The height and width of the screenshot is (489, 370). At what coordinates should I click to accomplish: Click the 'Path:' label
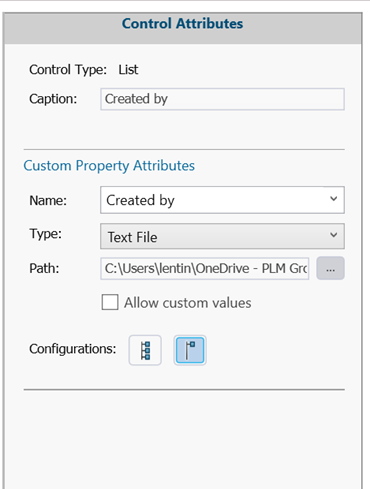(x=44, y=268)
